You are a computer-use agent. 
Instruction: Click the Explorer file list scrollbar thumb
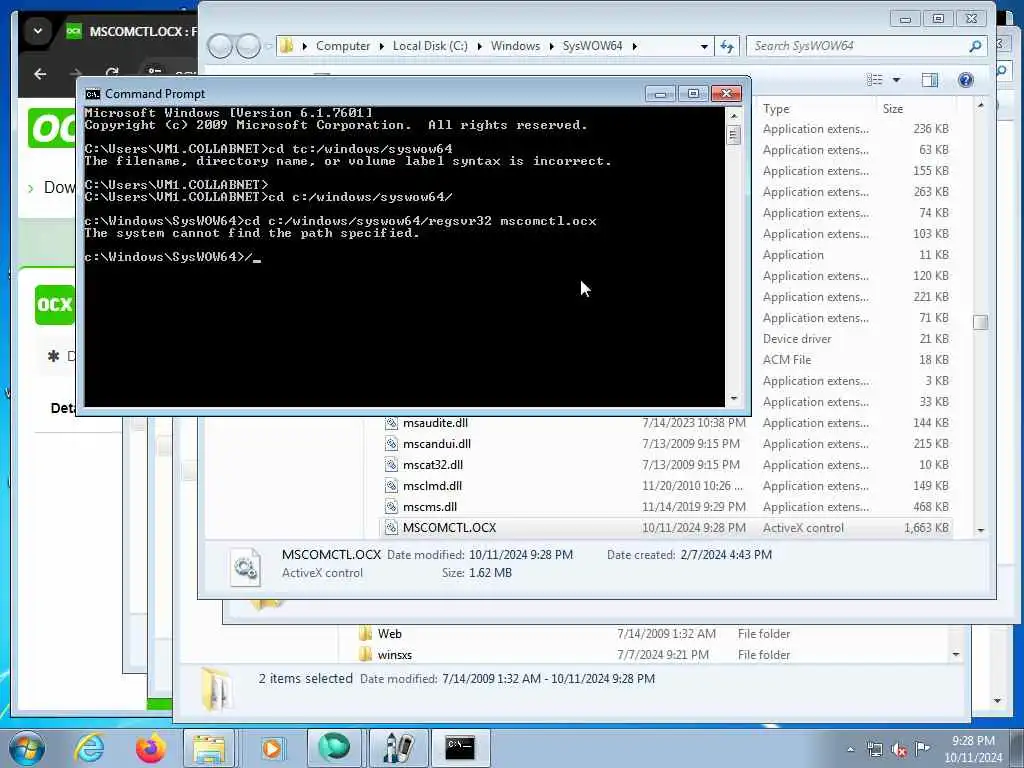(980, 323)
